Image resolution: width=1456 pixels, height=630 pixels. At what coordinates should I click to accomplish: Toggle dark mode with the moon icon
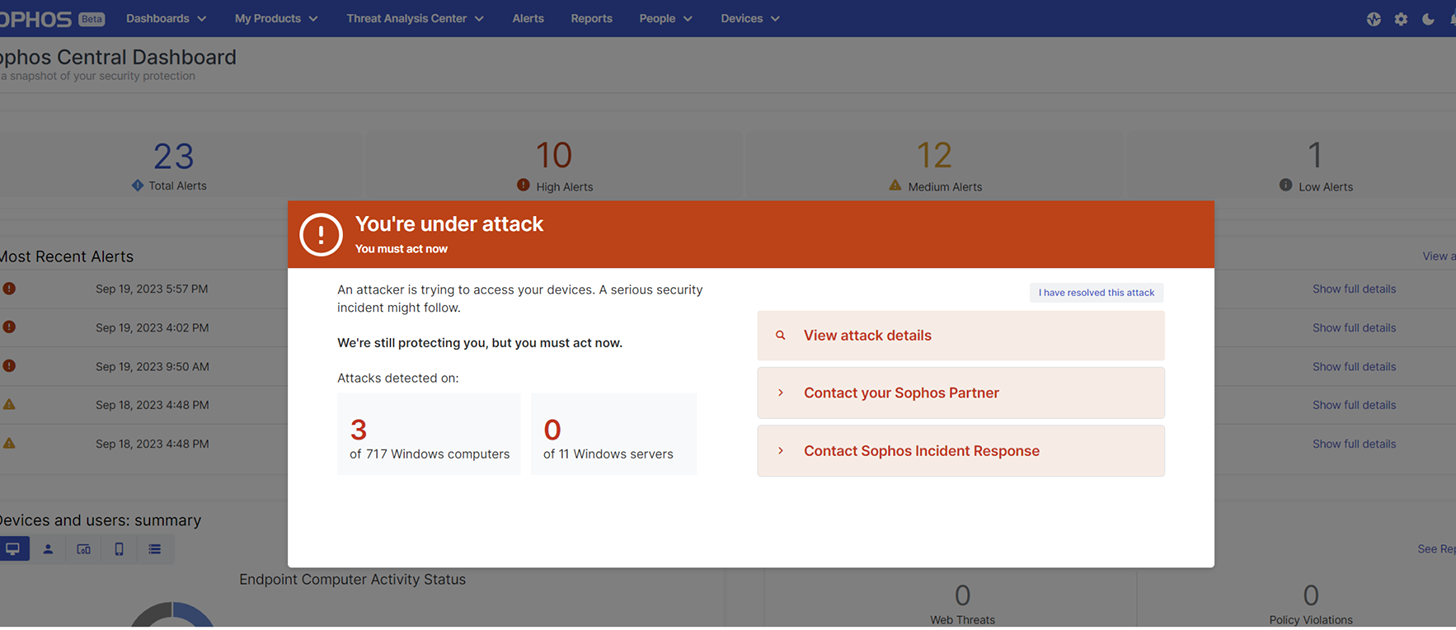click(x=1428, y=19)
